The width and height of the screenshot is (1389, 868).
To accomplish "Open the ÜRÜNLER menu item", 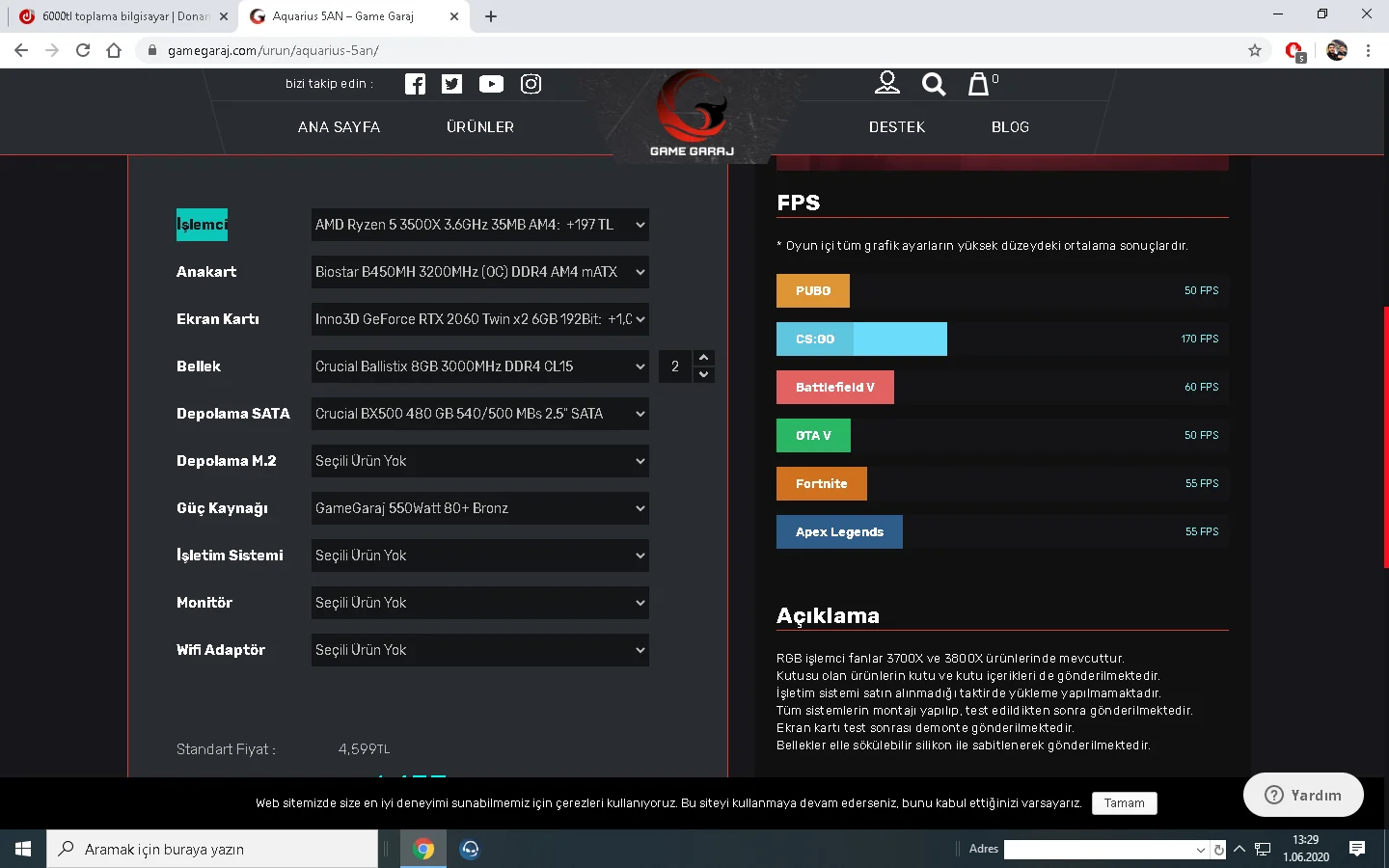I will (x=480, y=127).
